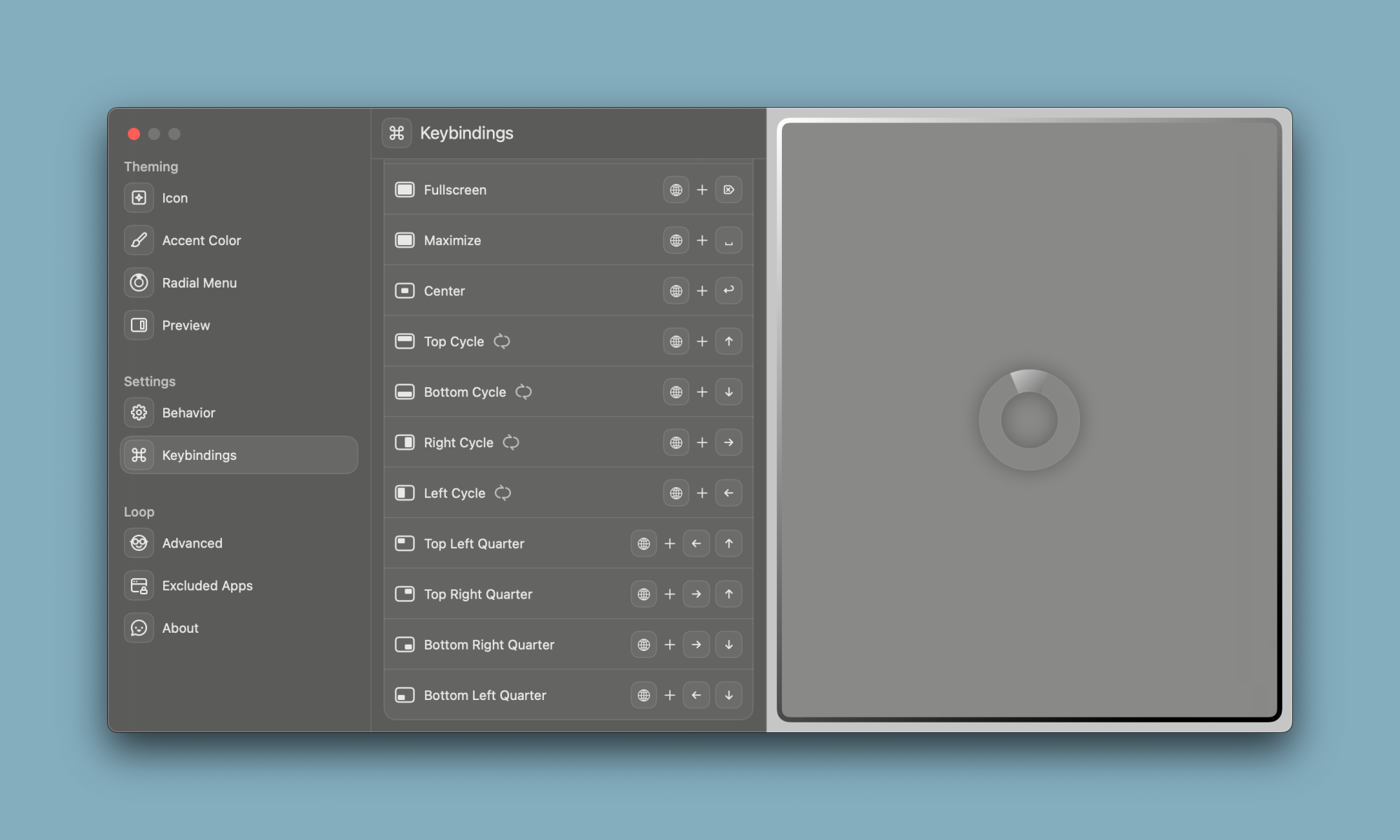The height and width of the screenshot is (840, 1400).
Task: Toggle globe modifier for Top Left Quarter
Action: pyautogui.click(x=643, y=543)
